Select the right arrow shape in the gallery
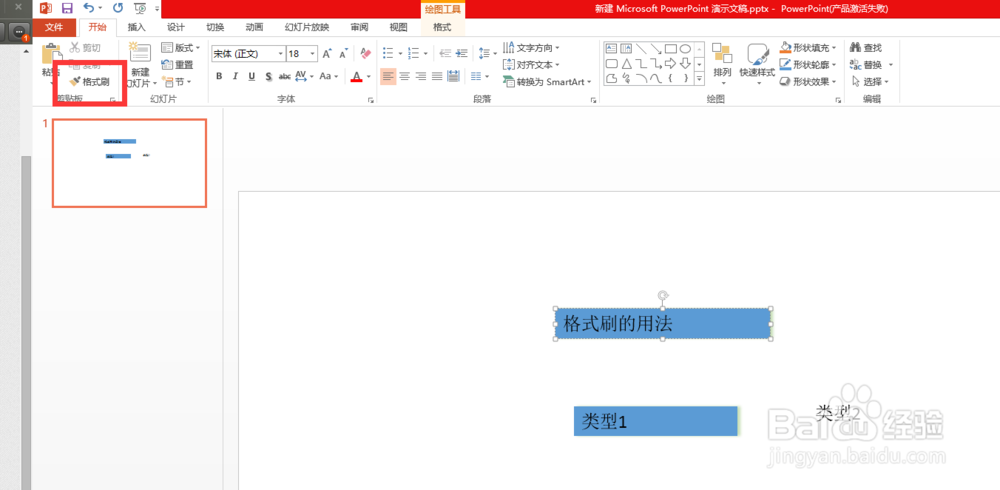Image resolution: width=1000 pixels, height=490 pixels. pyautogui.click(x=670, y=63)
